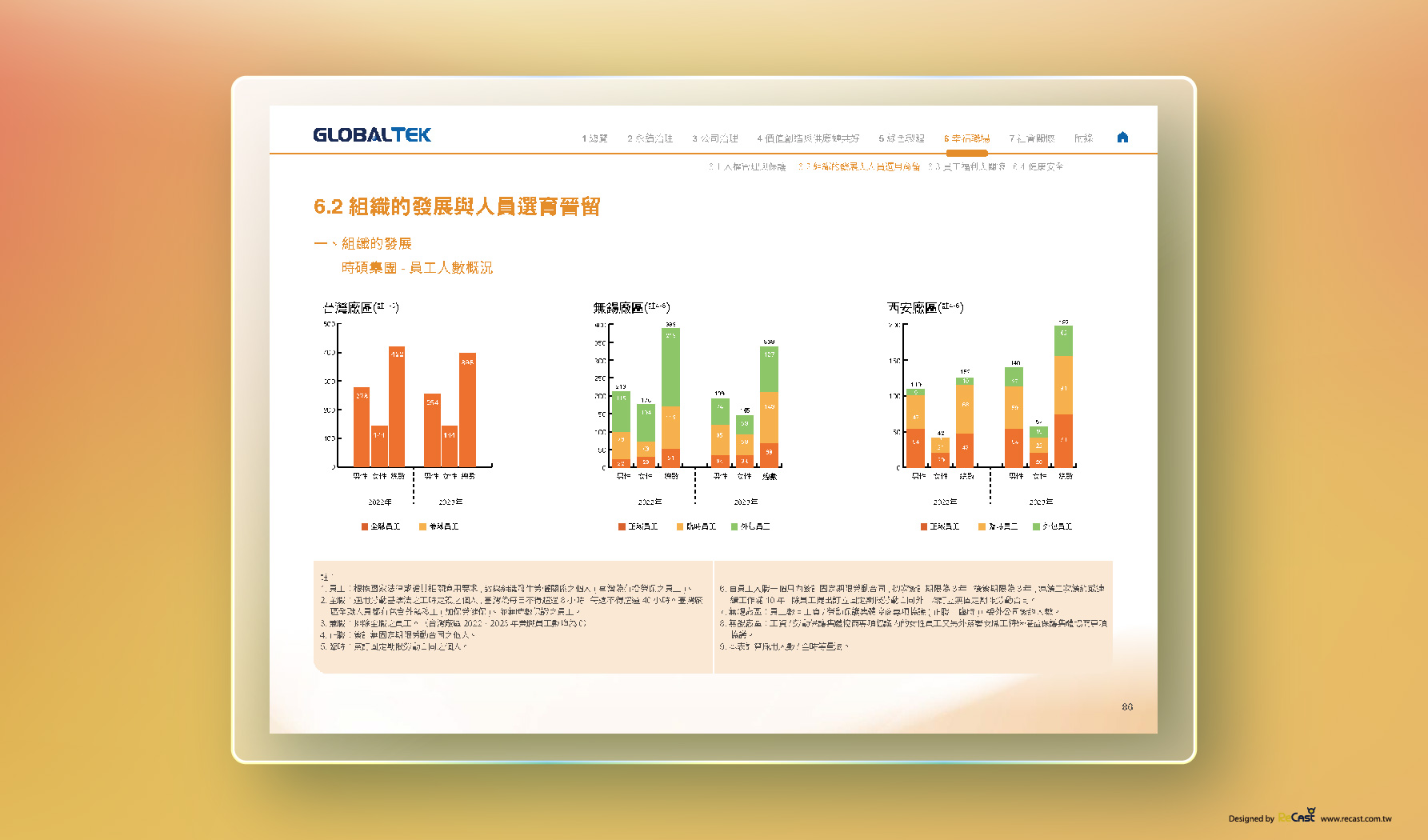Click footnote 5 about 臨時 definition
The width and height of the screenshot is (1428, 840).
click(394, 646)
